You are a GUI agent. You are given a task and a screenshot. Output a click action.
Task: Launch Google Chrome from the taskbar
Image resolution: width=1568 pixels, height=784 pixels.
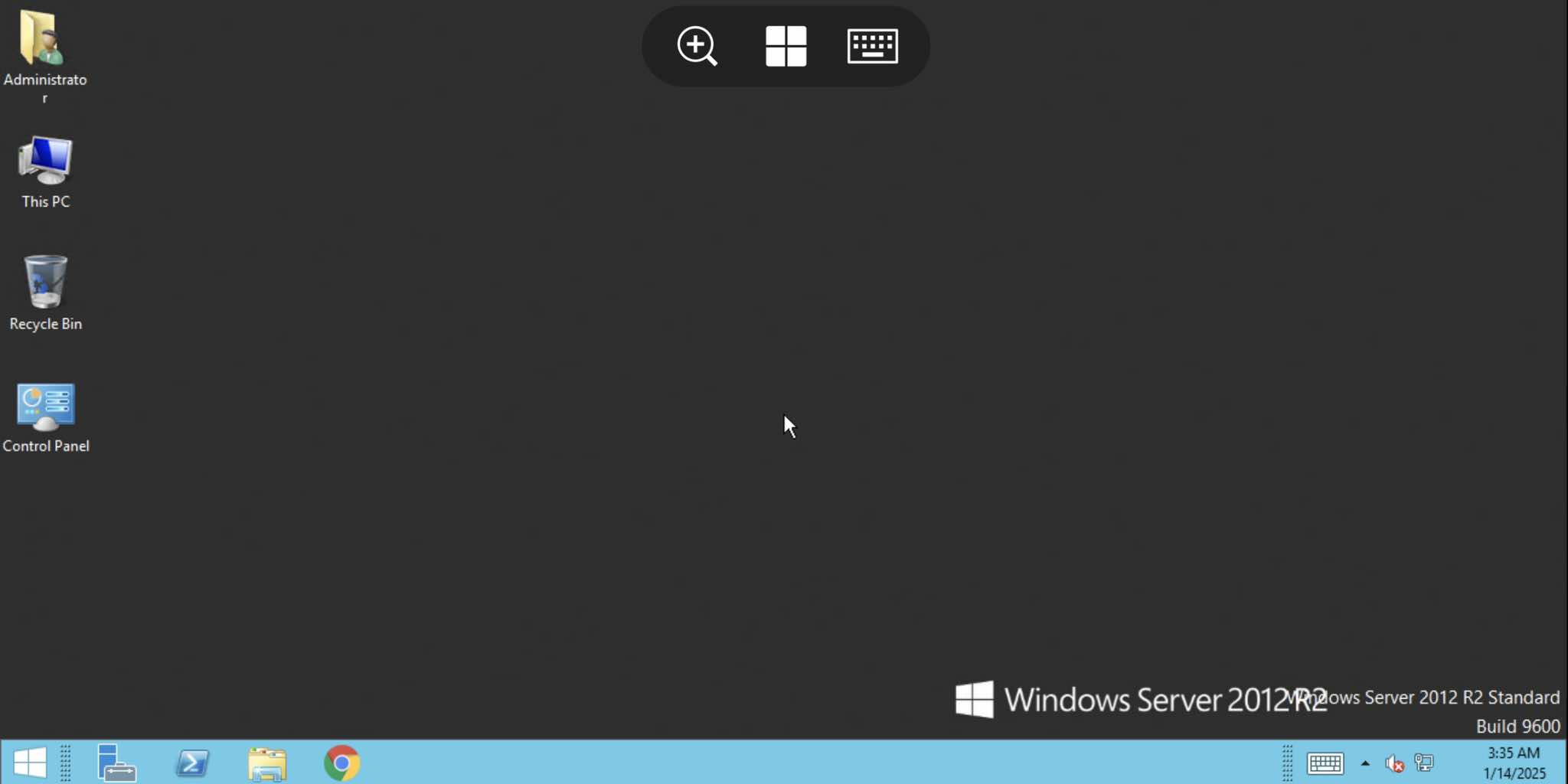(x=341, y=763)
